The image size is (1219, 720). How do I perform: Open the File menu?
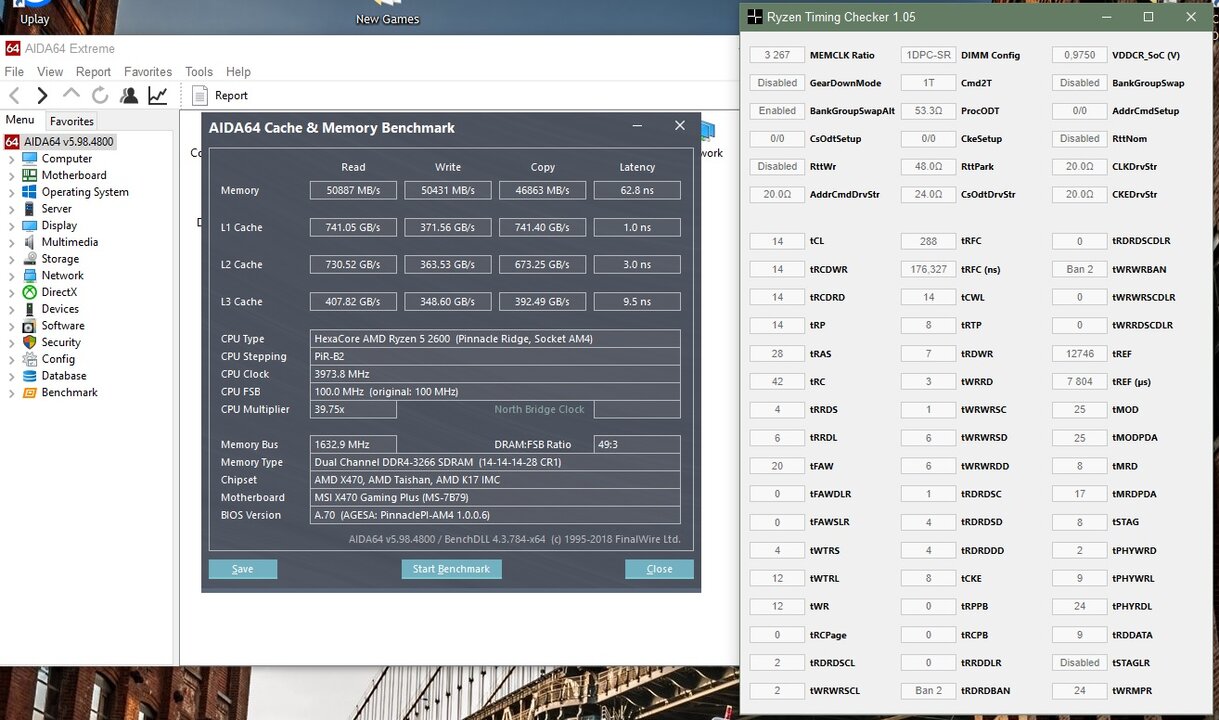tap(14, 72)
